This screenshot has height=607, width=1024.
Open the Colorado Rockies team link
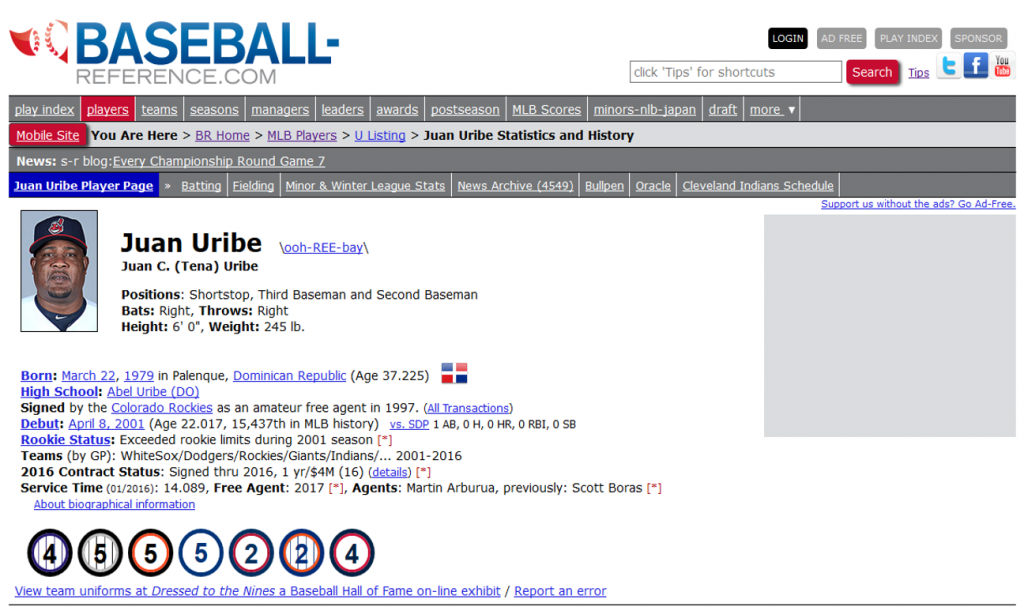tap(161, 408)
